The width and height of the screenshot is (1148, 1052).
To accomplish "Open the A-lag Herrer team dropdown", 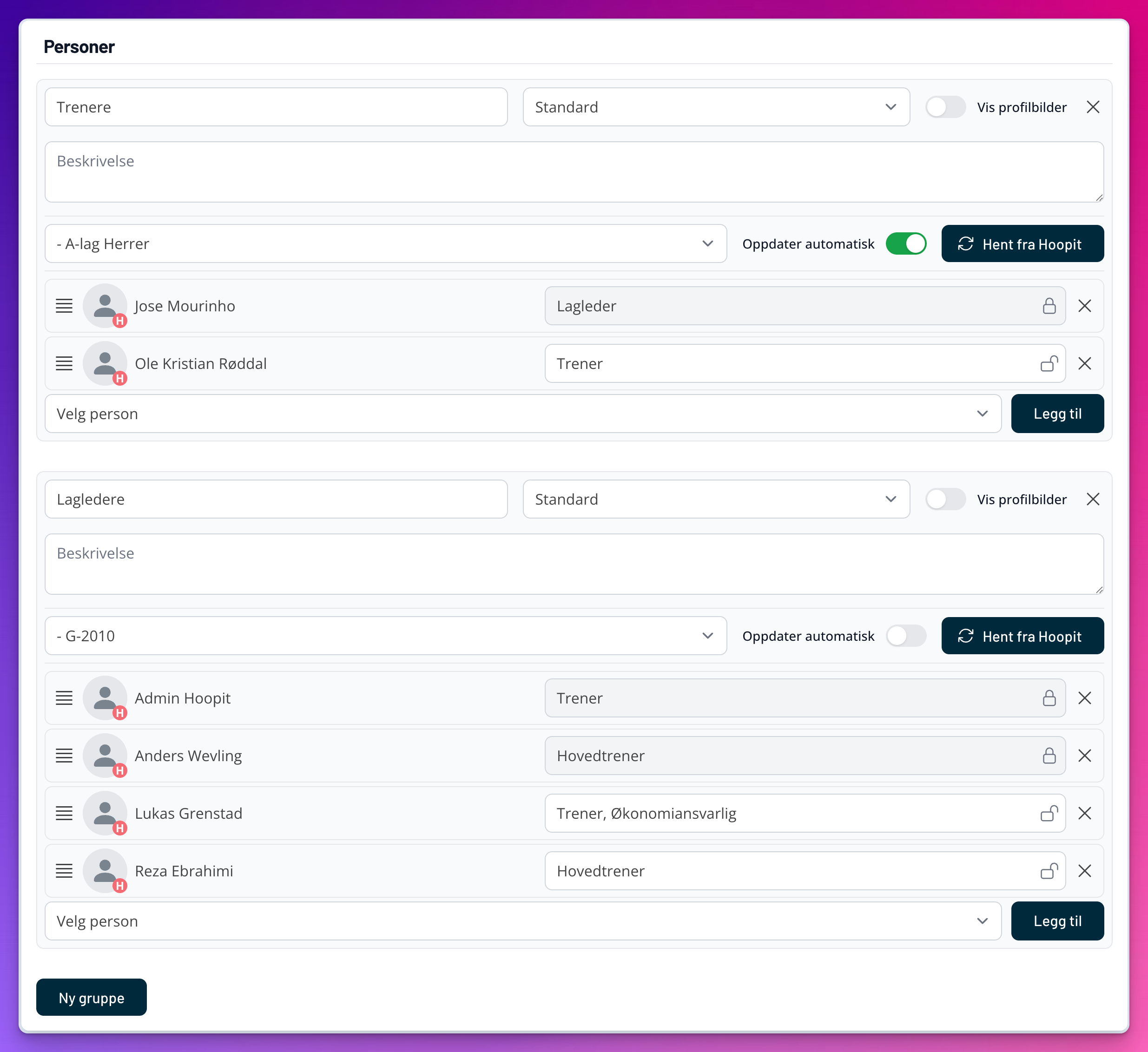I will 385,243.
